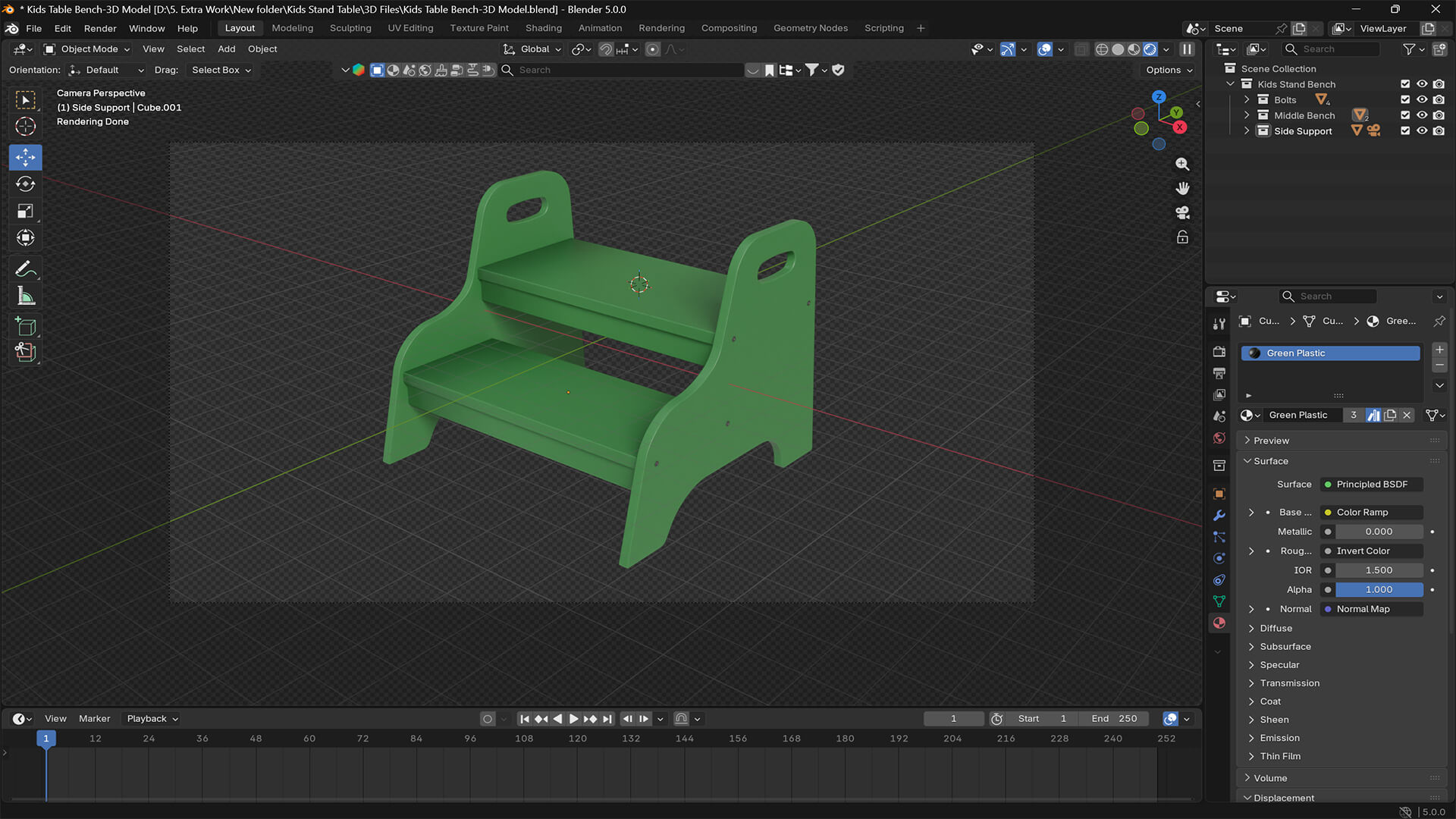
Task: Open the World properties tab
Action: [1219, 438]
